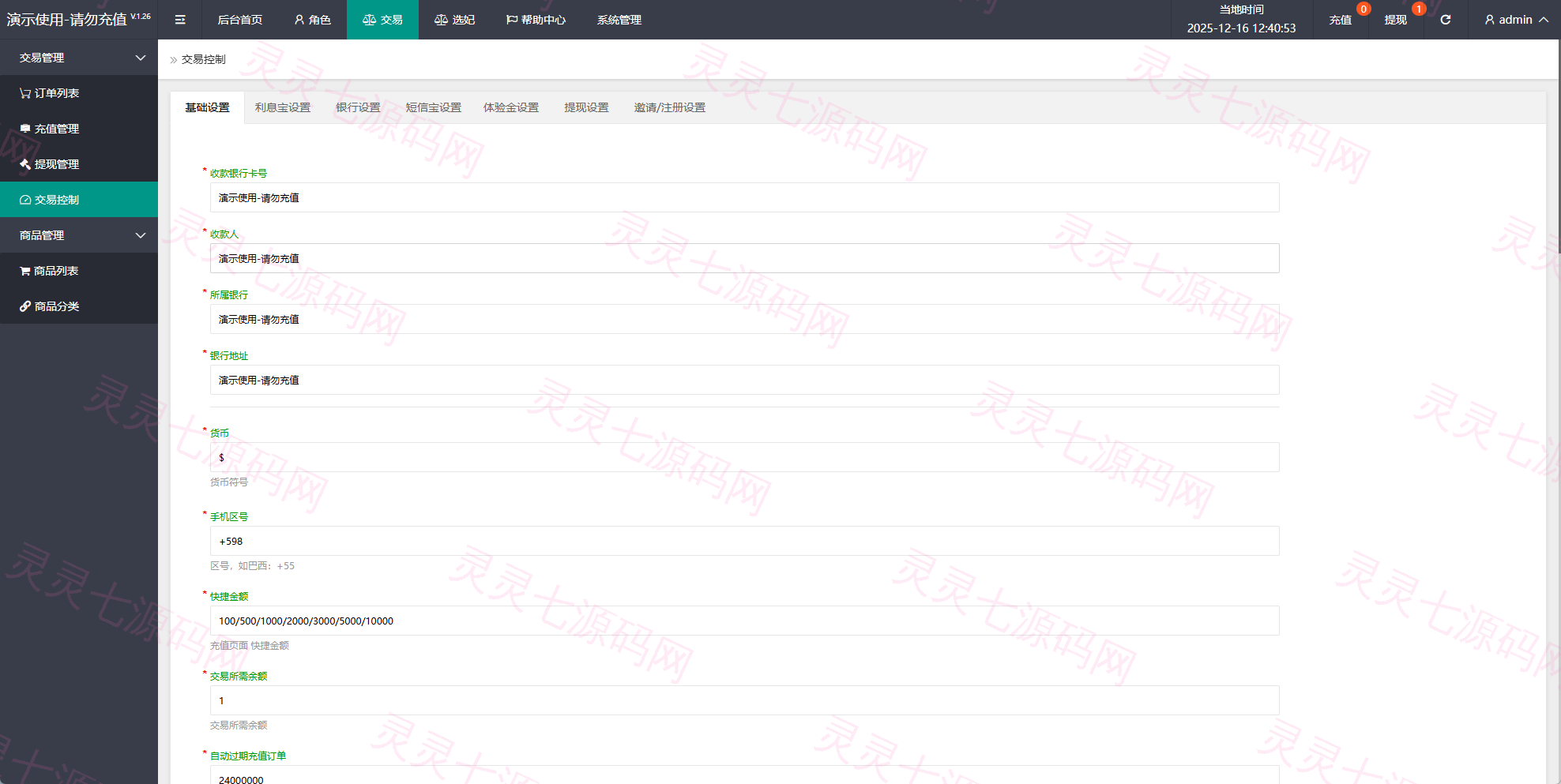The height and width of the screenshot is (784, 1561).
Task: Switch to the 银行设置 tab
Action: click(x=358, y=107)
